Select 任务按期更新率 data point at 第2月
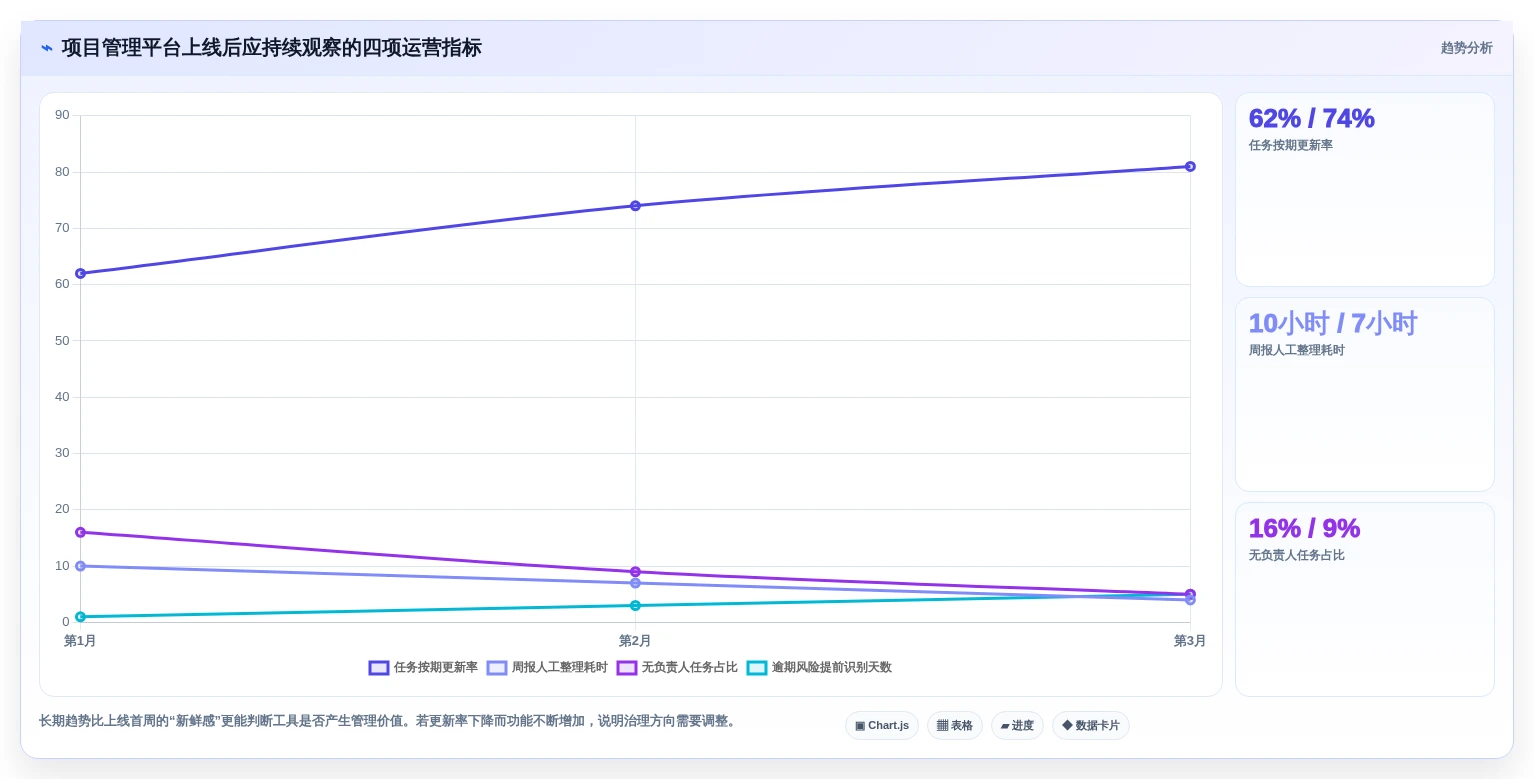Screen dimensions: 1534x779 [x=635, y=206]
